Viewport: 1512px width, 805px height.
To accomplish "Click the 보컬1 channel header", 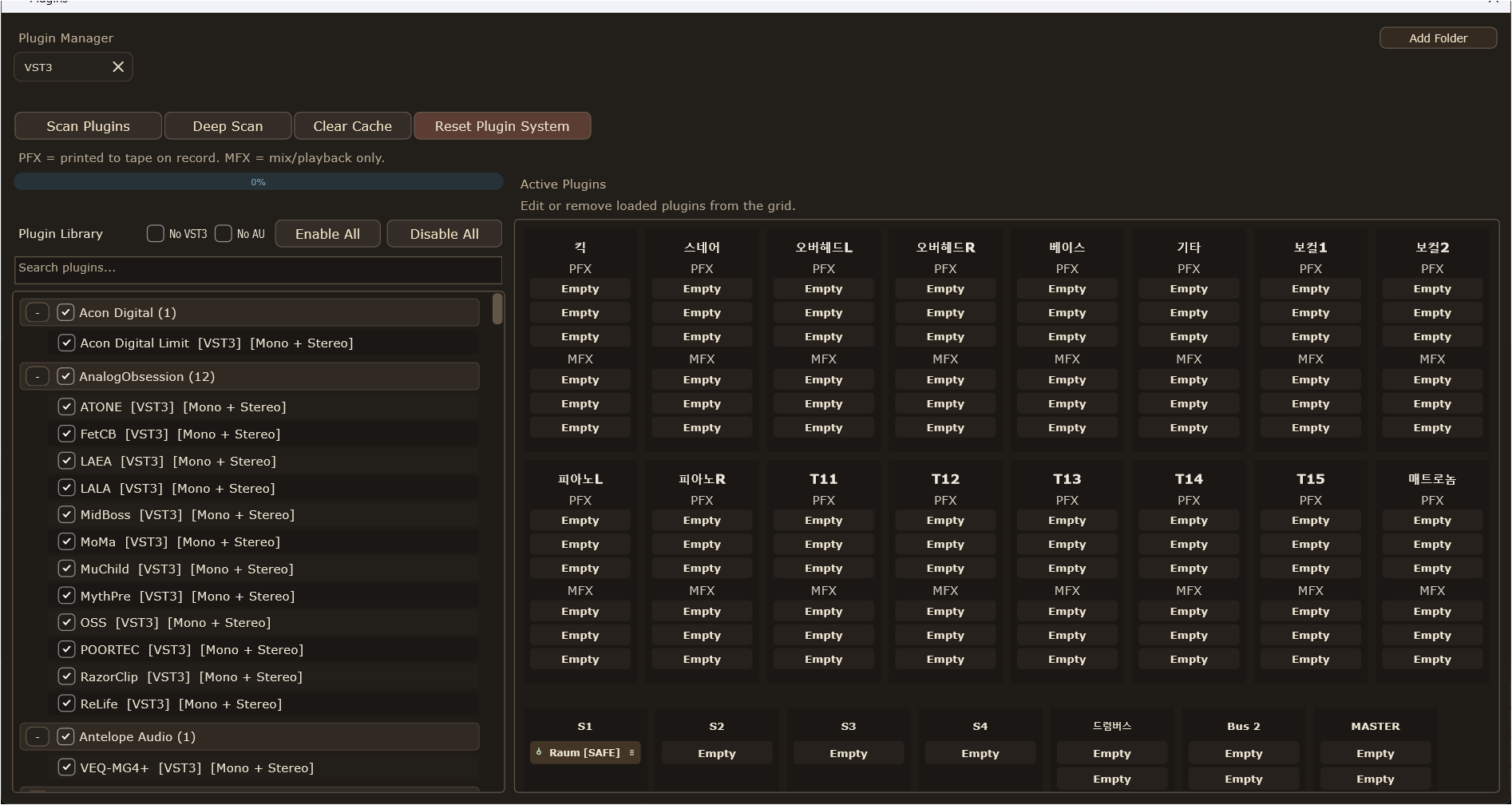I will (x=1311, y=248).
